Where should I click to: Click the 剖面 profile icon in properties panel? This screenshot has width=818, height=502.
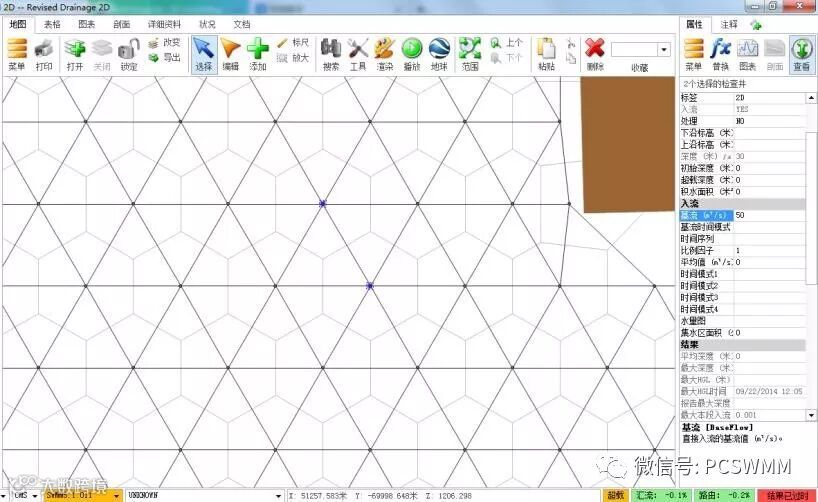click(x=775, y=54)
